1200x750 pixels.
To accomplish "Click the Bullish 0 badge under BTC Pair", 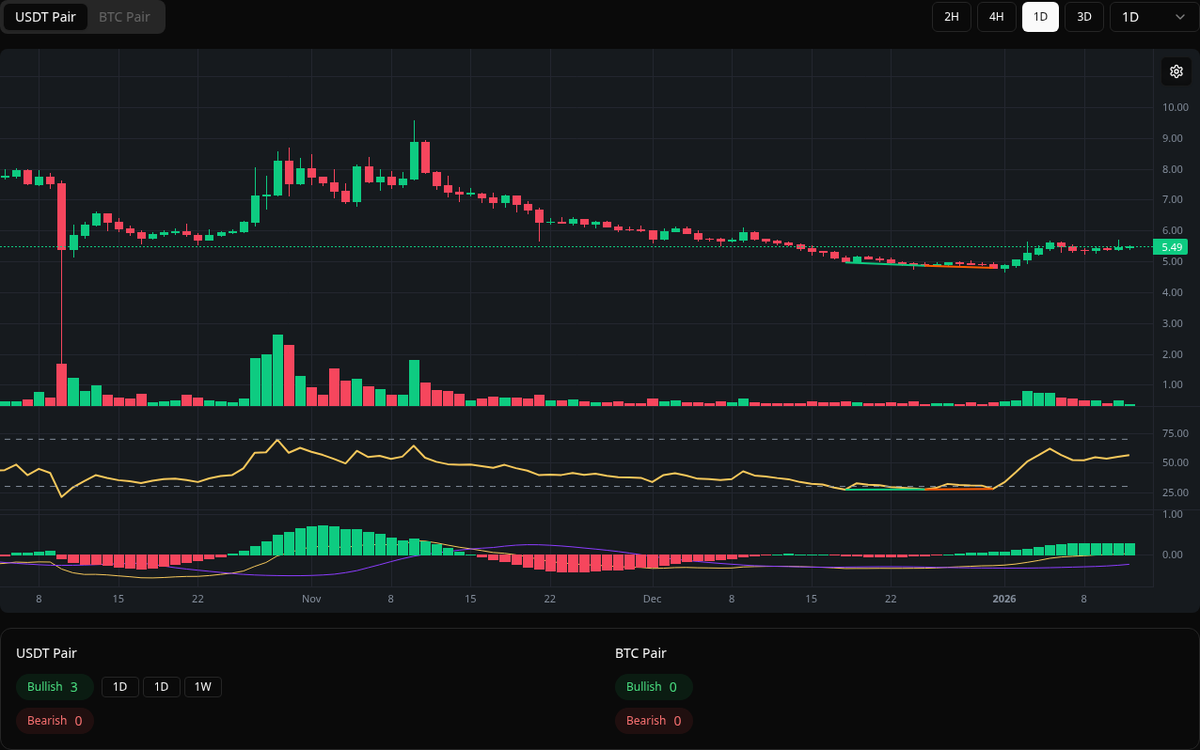I will pos(653,687).
